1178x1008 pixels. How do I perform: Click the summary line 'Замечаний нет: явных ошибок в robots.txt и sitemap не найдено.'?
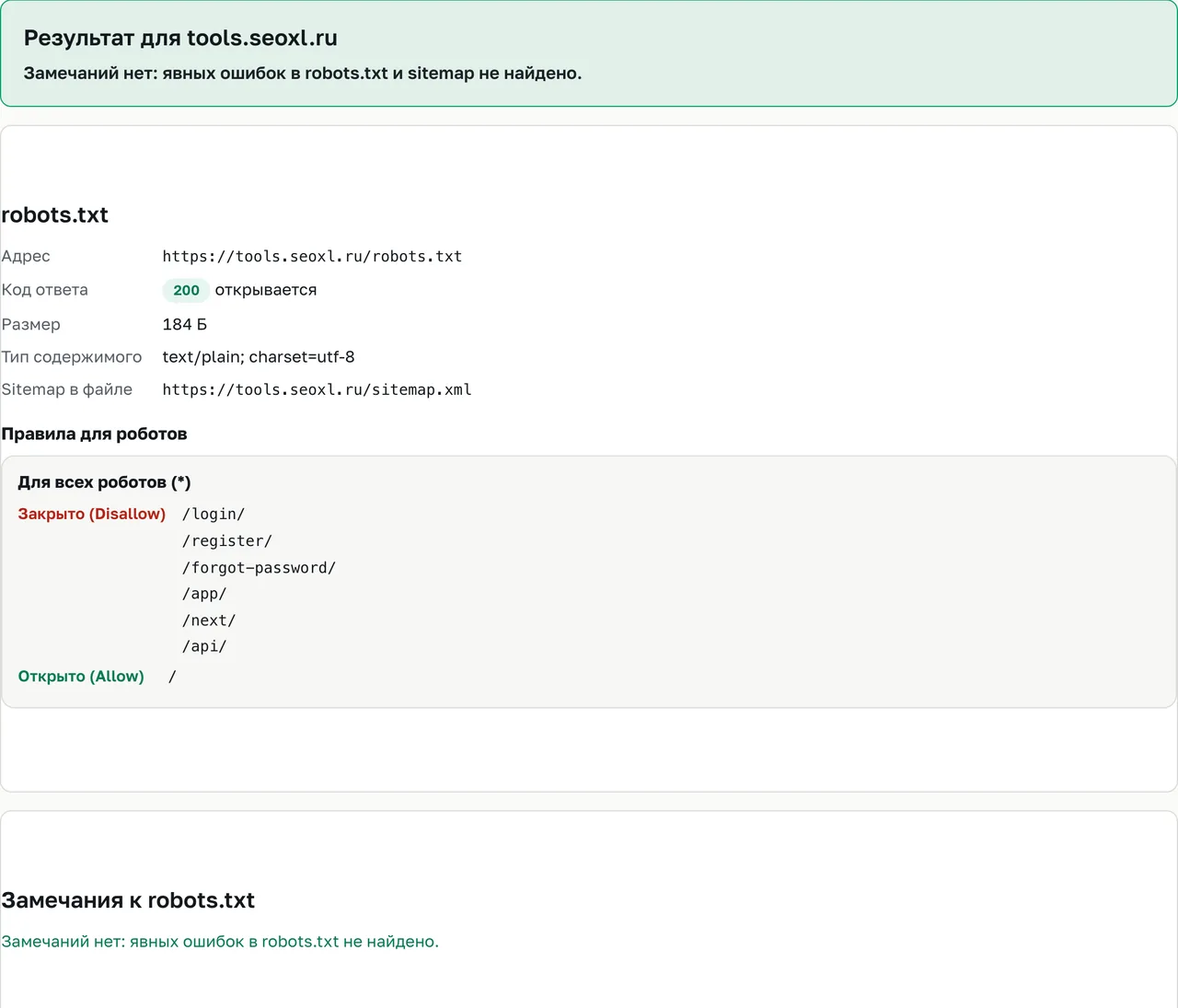click(303, 74)
